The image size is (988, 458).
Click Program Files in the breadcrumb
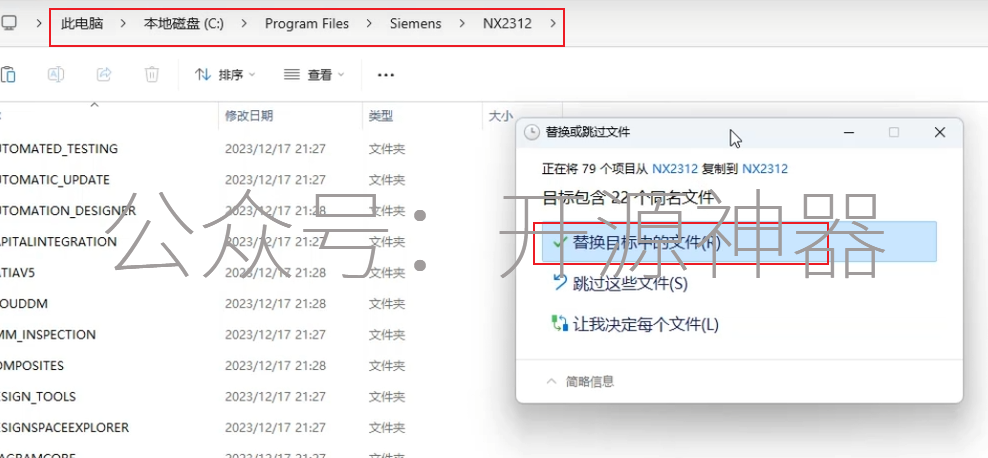[x=307, y=24]
